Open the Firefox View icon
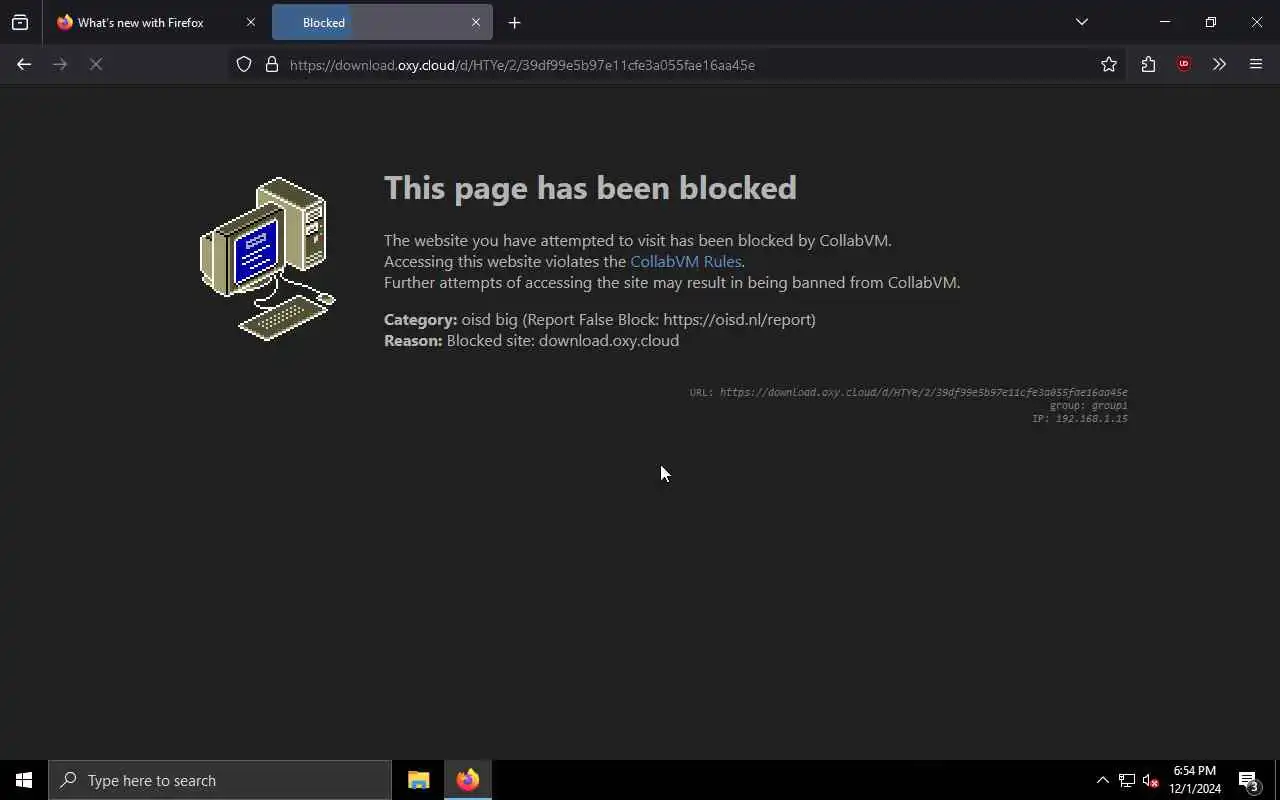Viewport: 1280px width, 800px height. click(x=20, y=22)
